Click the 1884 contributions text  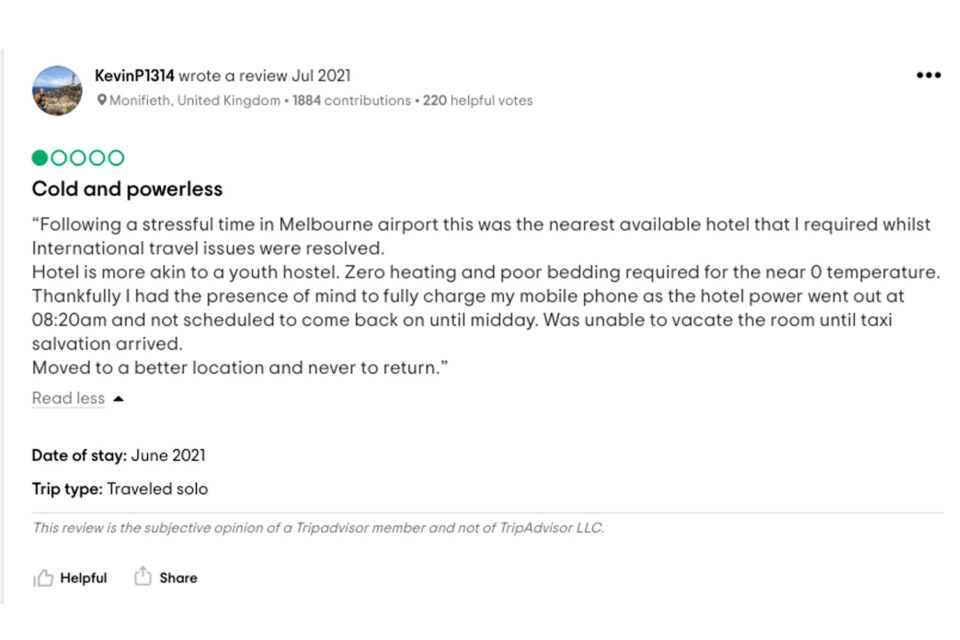351,100
